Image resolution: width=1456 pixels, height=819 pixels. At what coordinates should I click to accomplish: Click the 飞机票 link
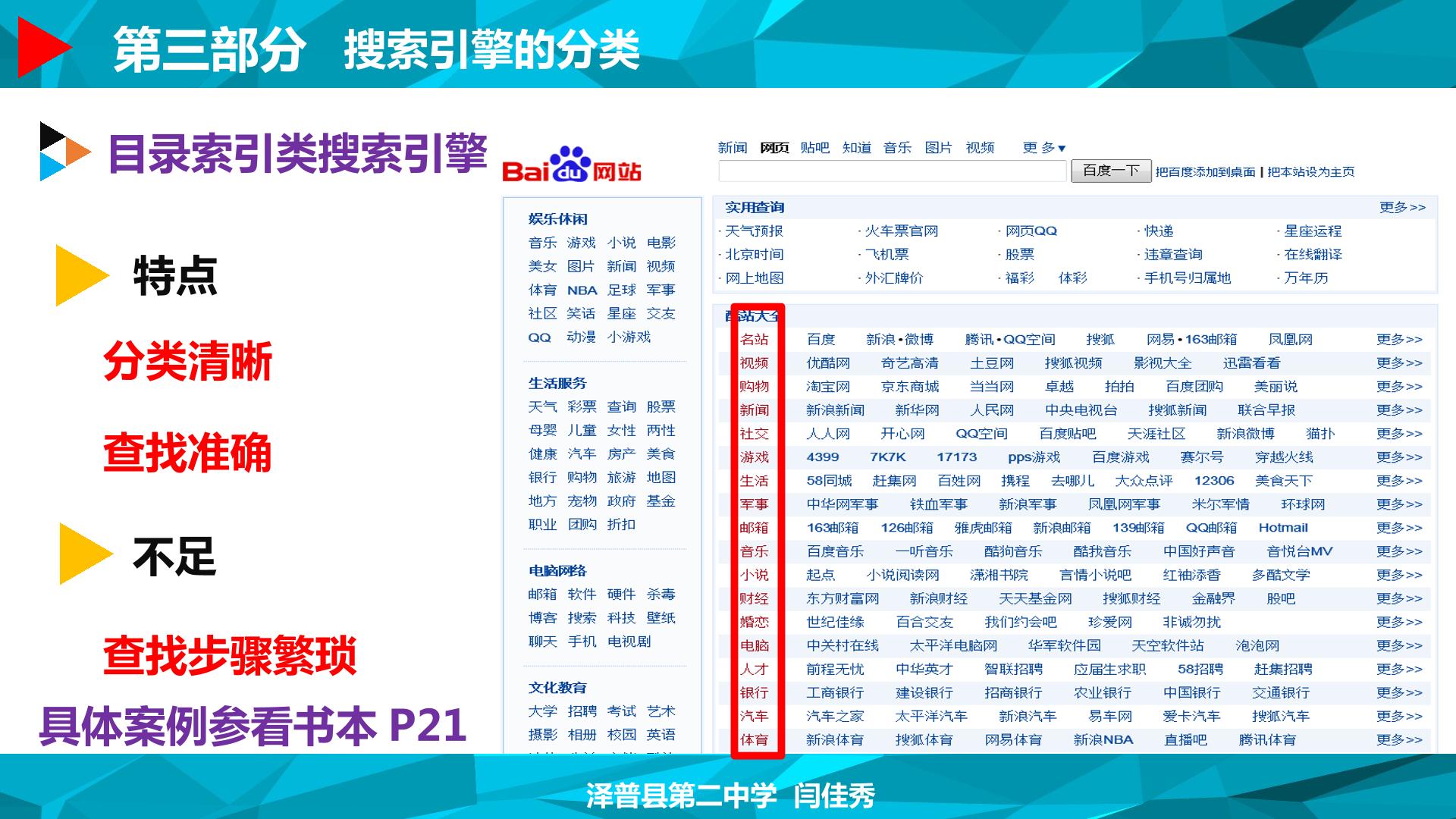point(887,255)
